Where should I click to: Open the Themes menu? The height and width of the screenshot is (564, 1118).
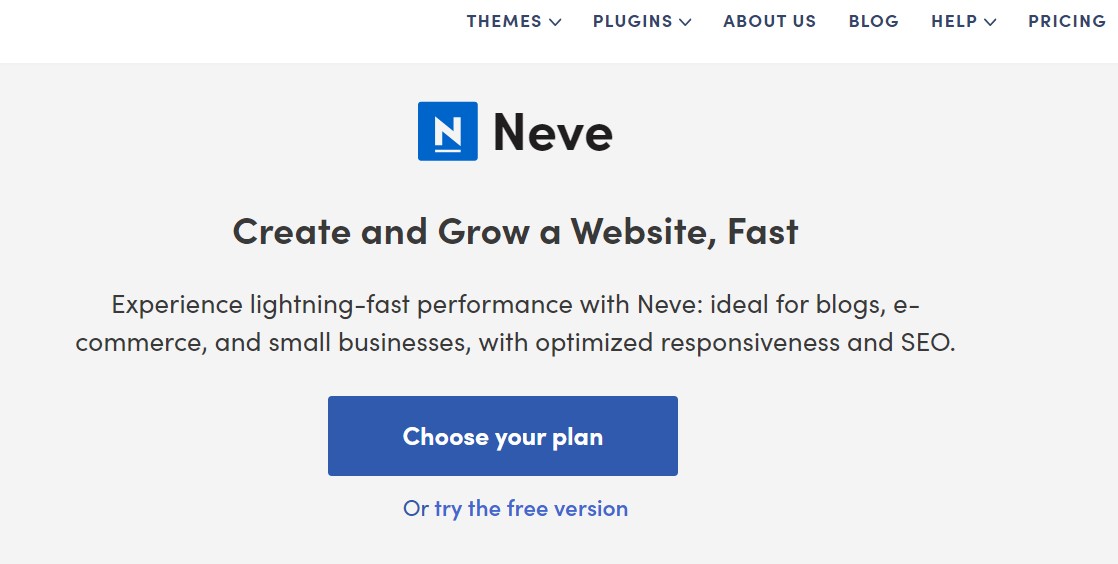504,21
